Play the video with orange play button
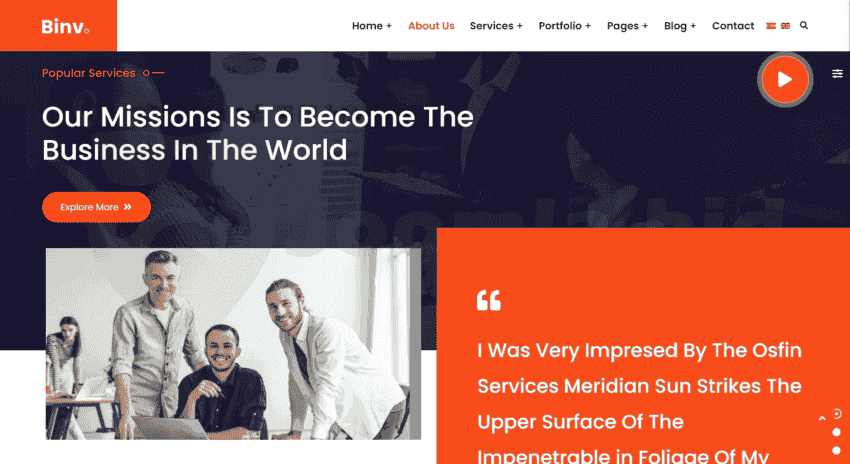850x464 pixels. click(x=785, y=80)
